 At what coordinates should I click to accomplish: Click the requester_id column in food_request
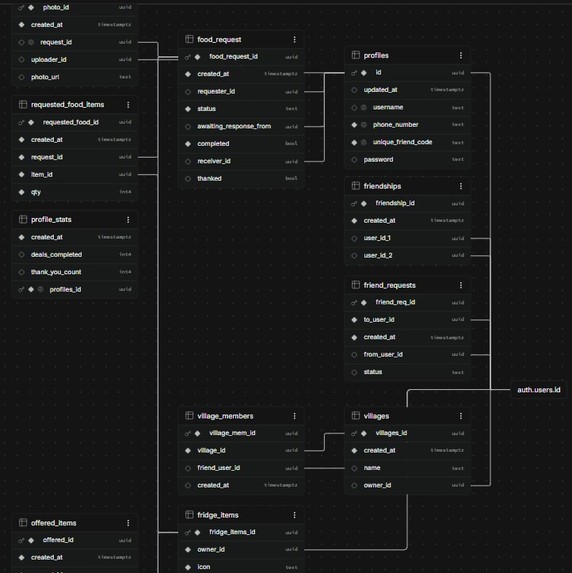coord(241,92)
